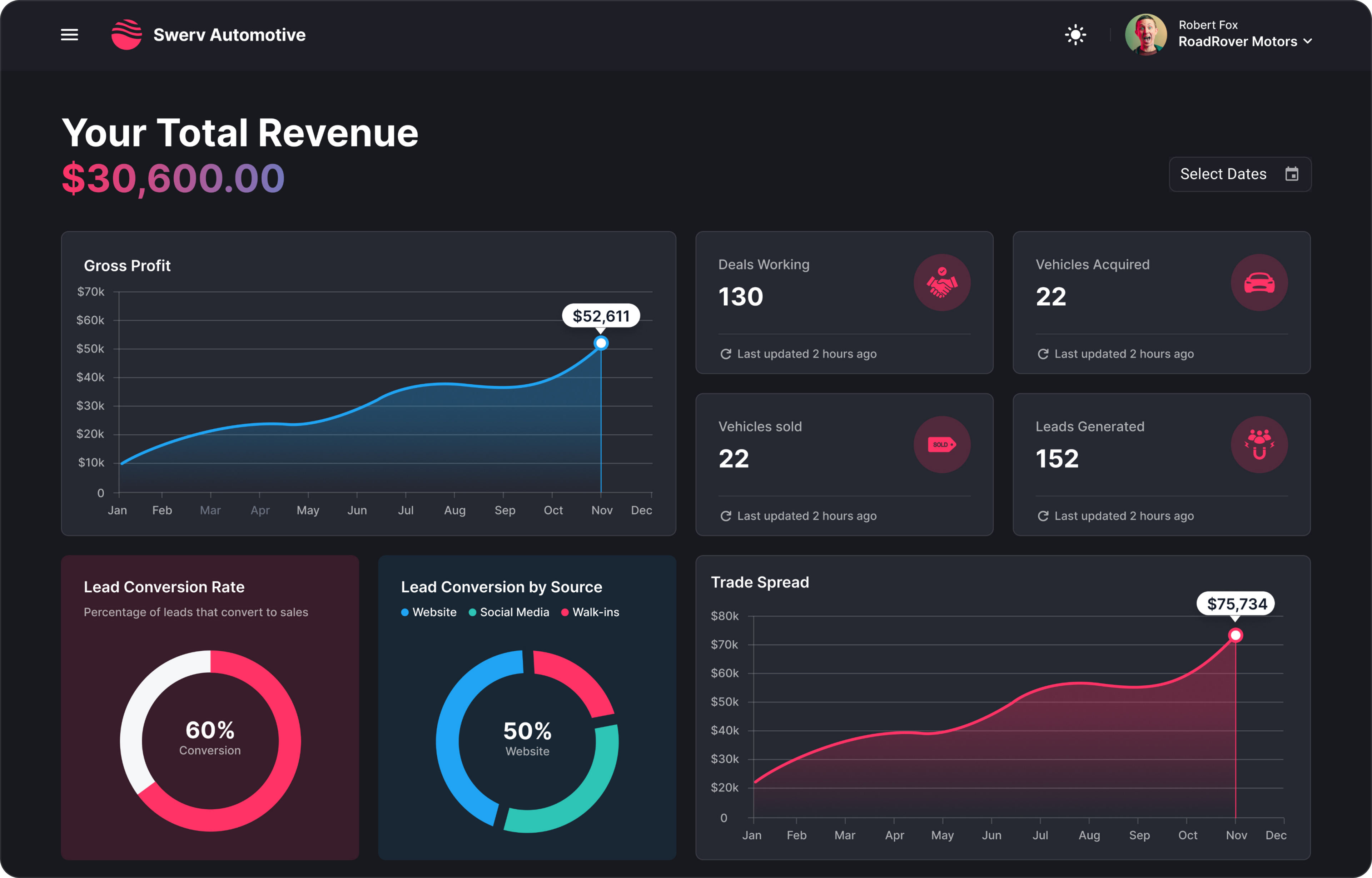Open the hamburger navigation menu

(70, 35)
